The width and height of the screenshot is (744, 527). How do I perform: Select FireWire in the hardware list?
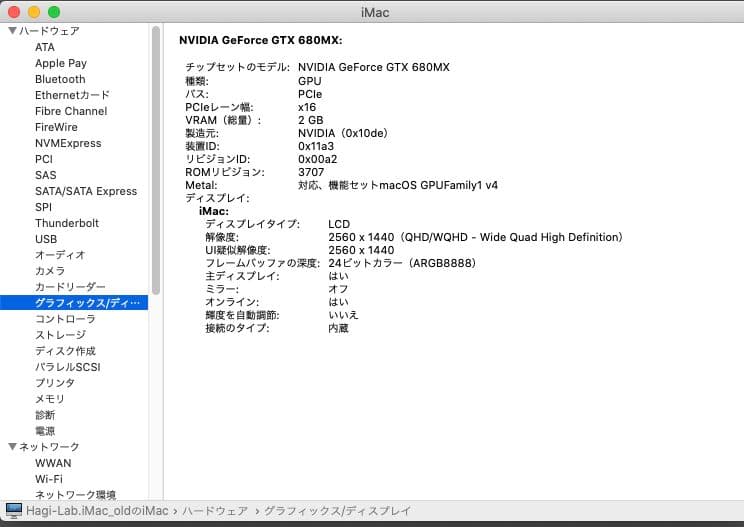(x=56, y=127)
